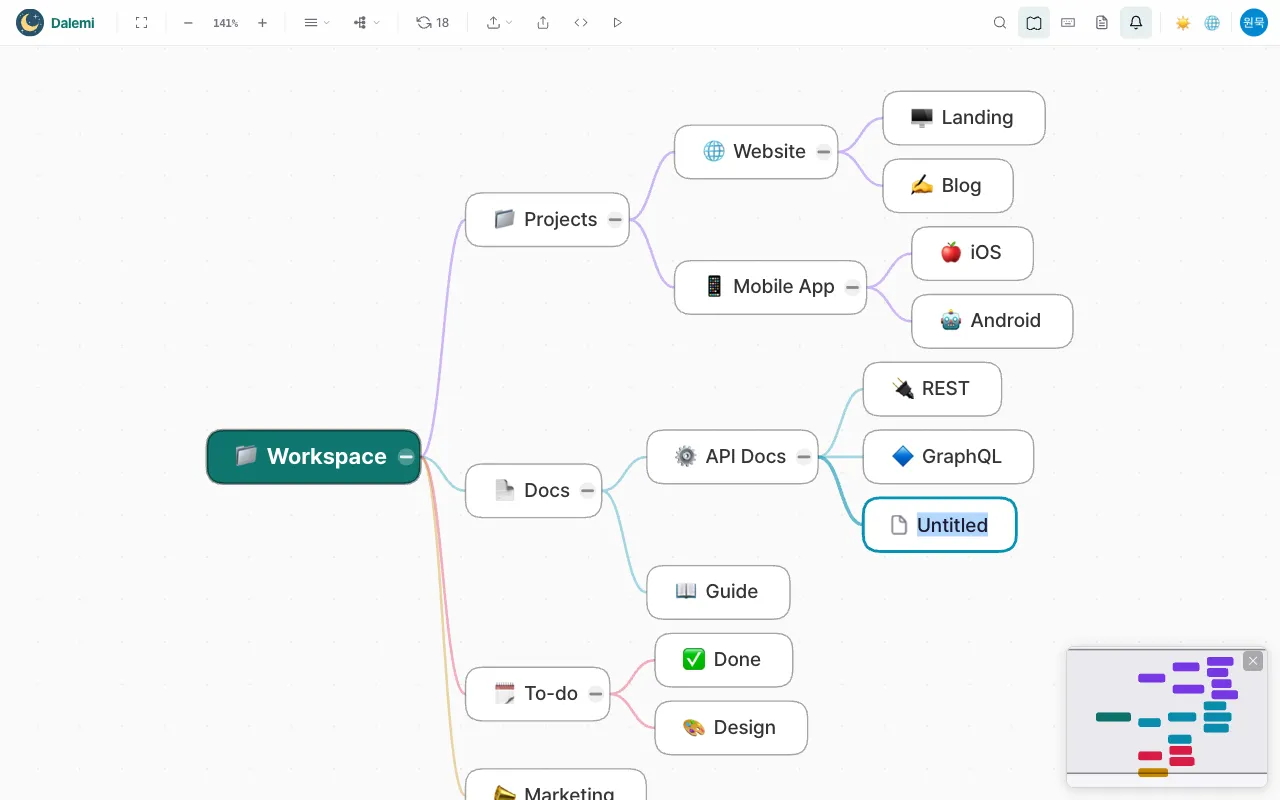Collapse the Mobile App branch
The image size is (1280, 800).
click(x=852, y=287)
